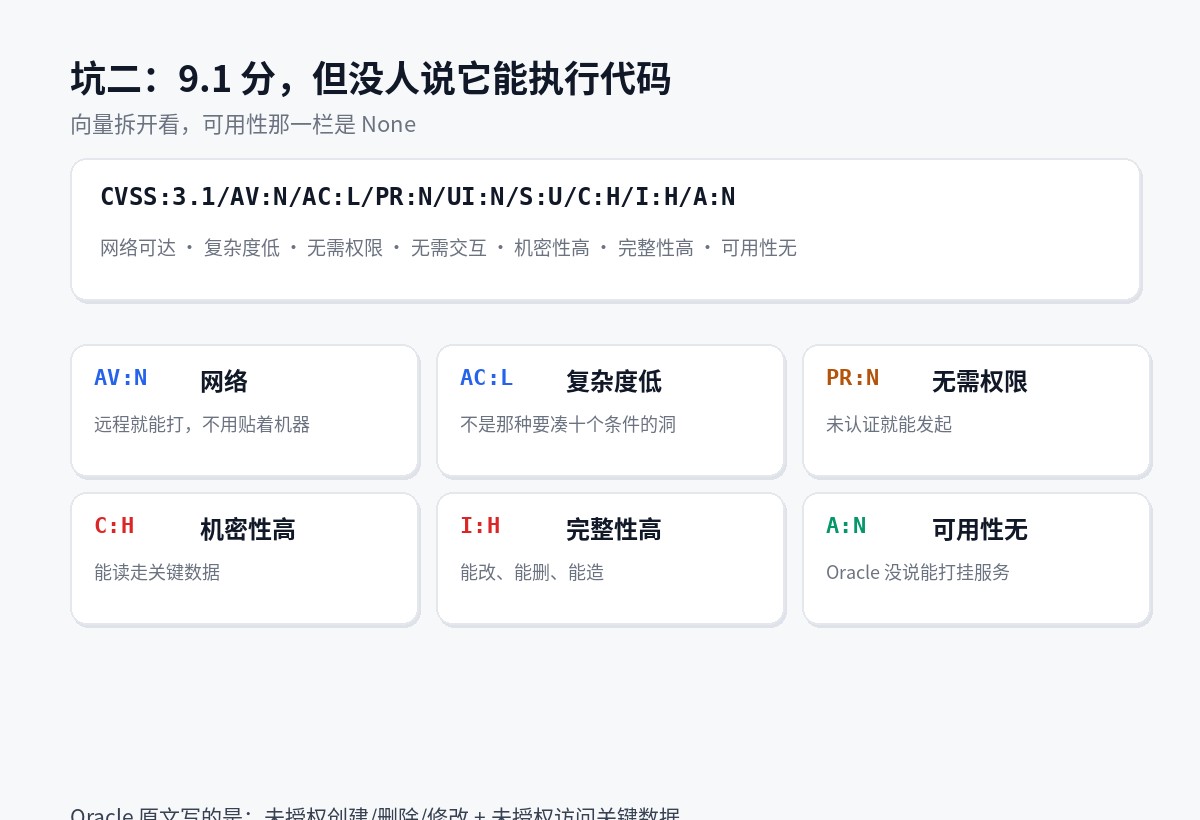Click the text 能改、能删、能造

(532, 572)
